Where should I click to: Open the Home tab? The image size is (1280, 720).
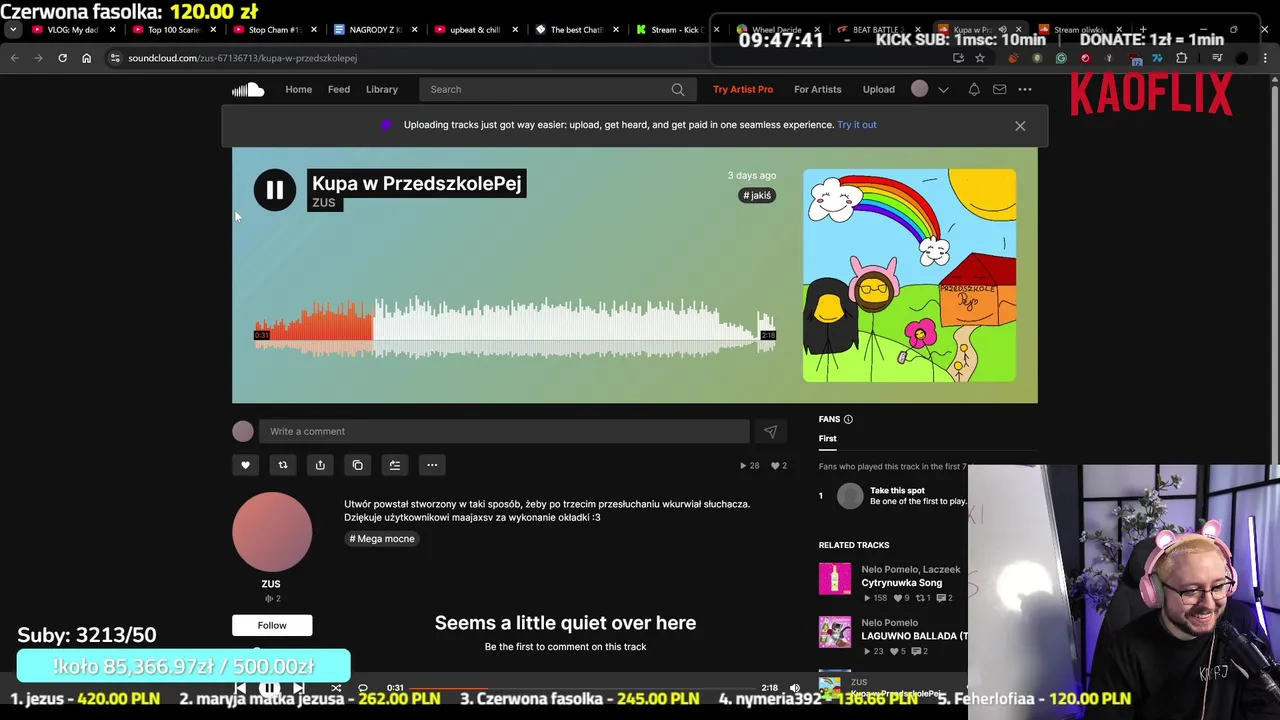point(298,89)
